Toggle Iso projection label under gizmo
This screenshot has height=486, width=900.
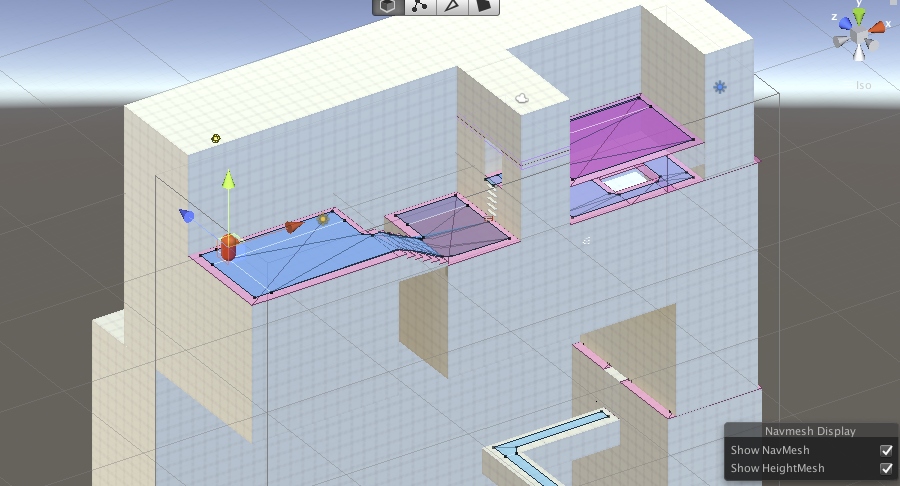pyautogui.click(x=863, y=85)
